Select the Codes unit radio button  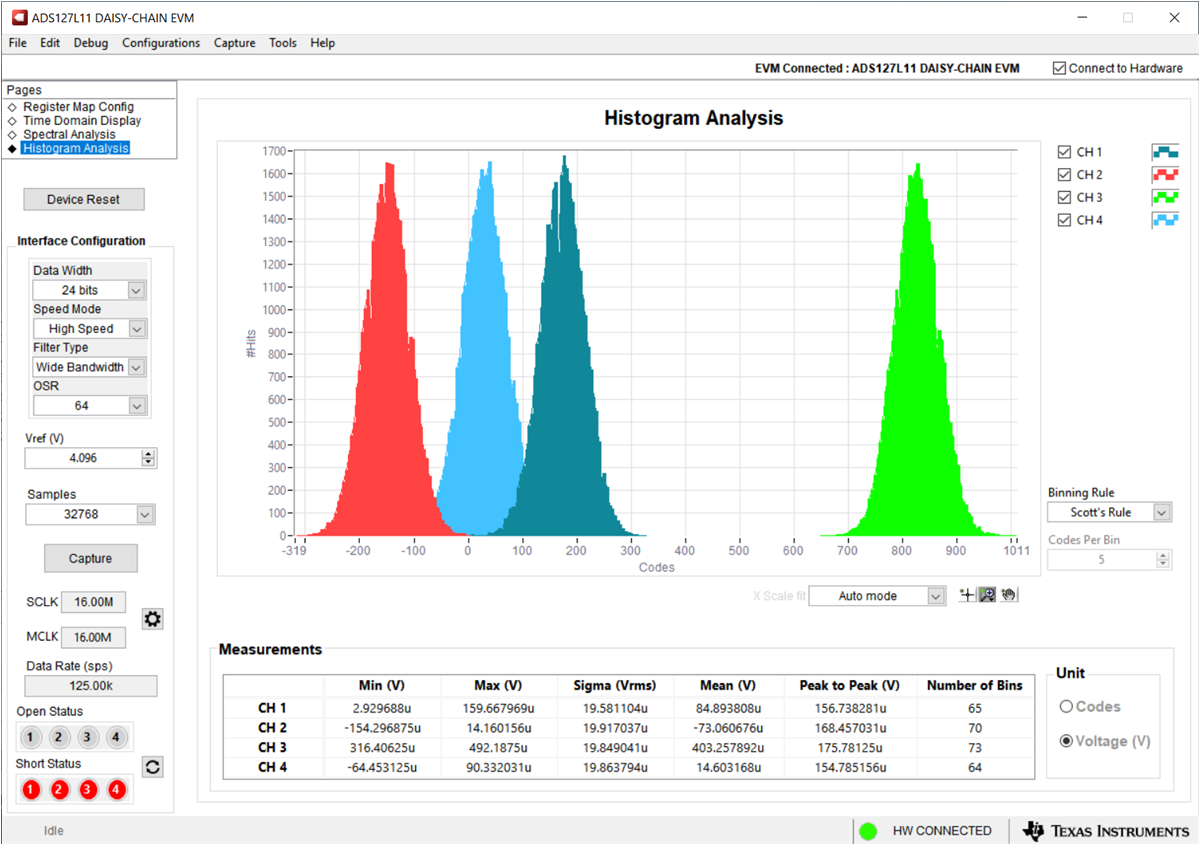click(1066, 706)
